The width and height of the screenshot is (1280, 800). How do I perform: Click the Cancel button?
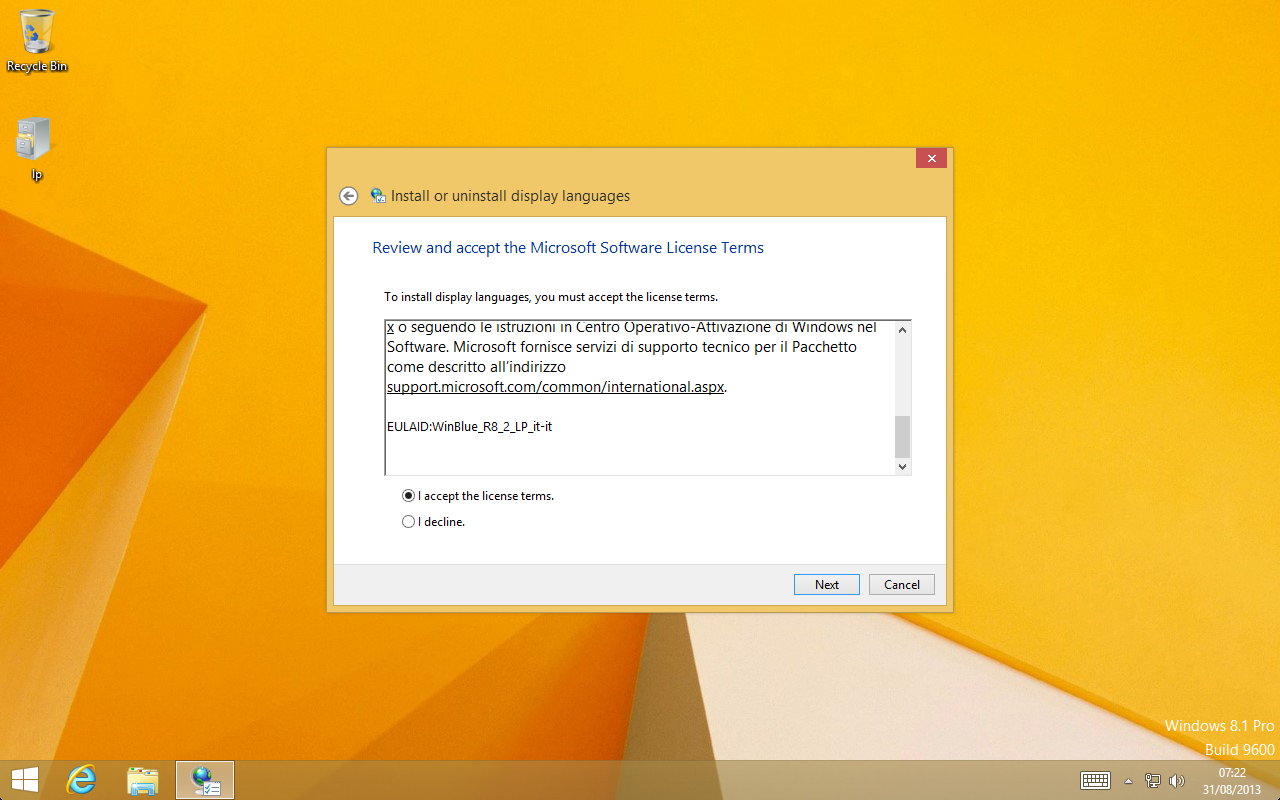click(x=902, y=584)
